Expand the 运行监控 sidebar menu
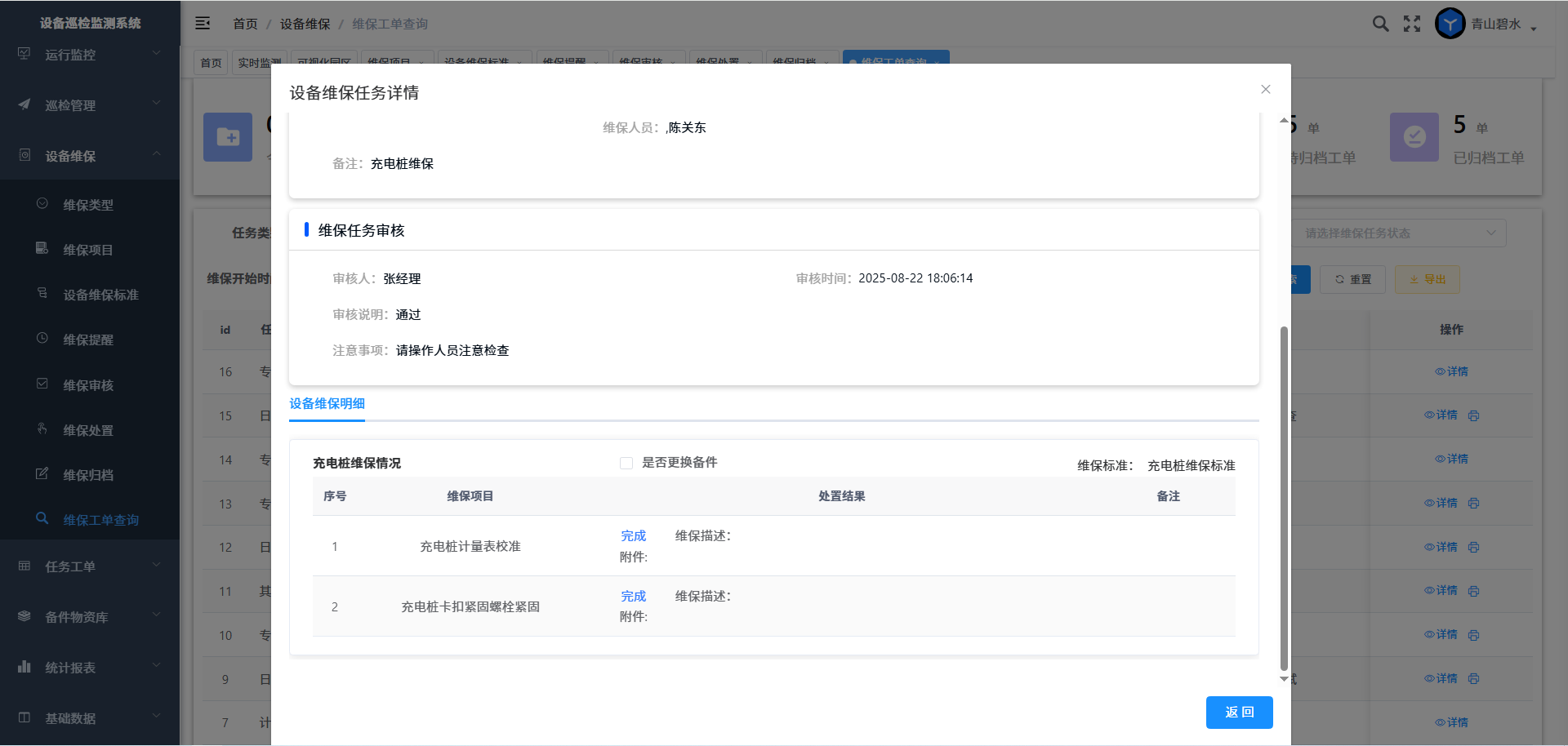Image resolution: width=1568 pixels, height=746 pixels. 90,55
